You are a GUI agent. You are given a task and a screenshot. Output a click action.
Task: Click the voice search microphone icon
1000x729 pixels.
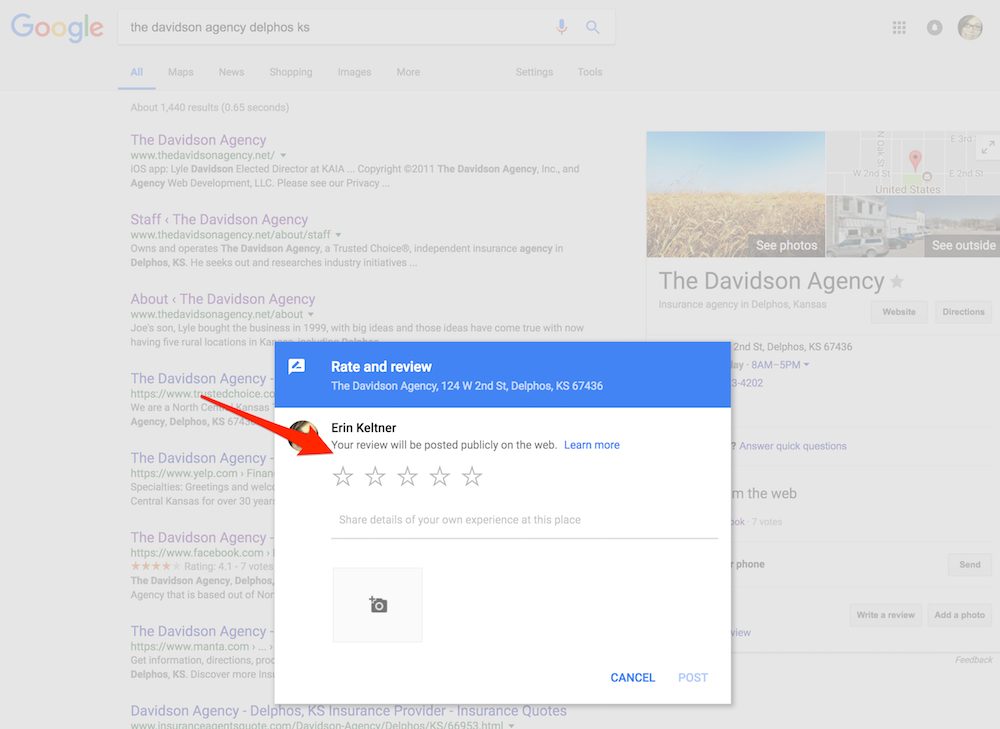click(x=561, y=27)
